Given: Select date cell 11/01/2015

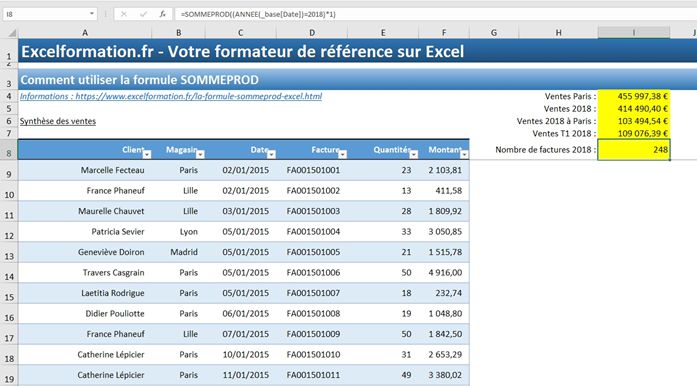Looking at the screenshot, I should click(x=240, y=375).
